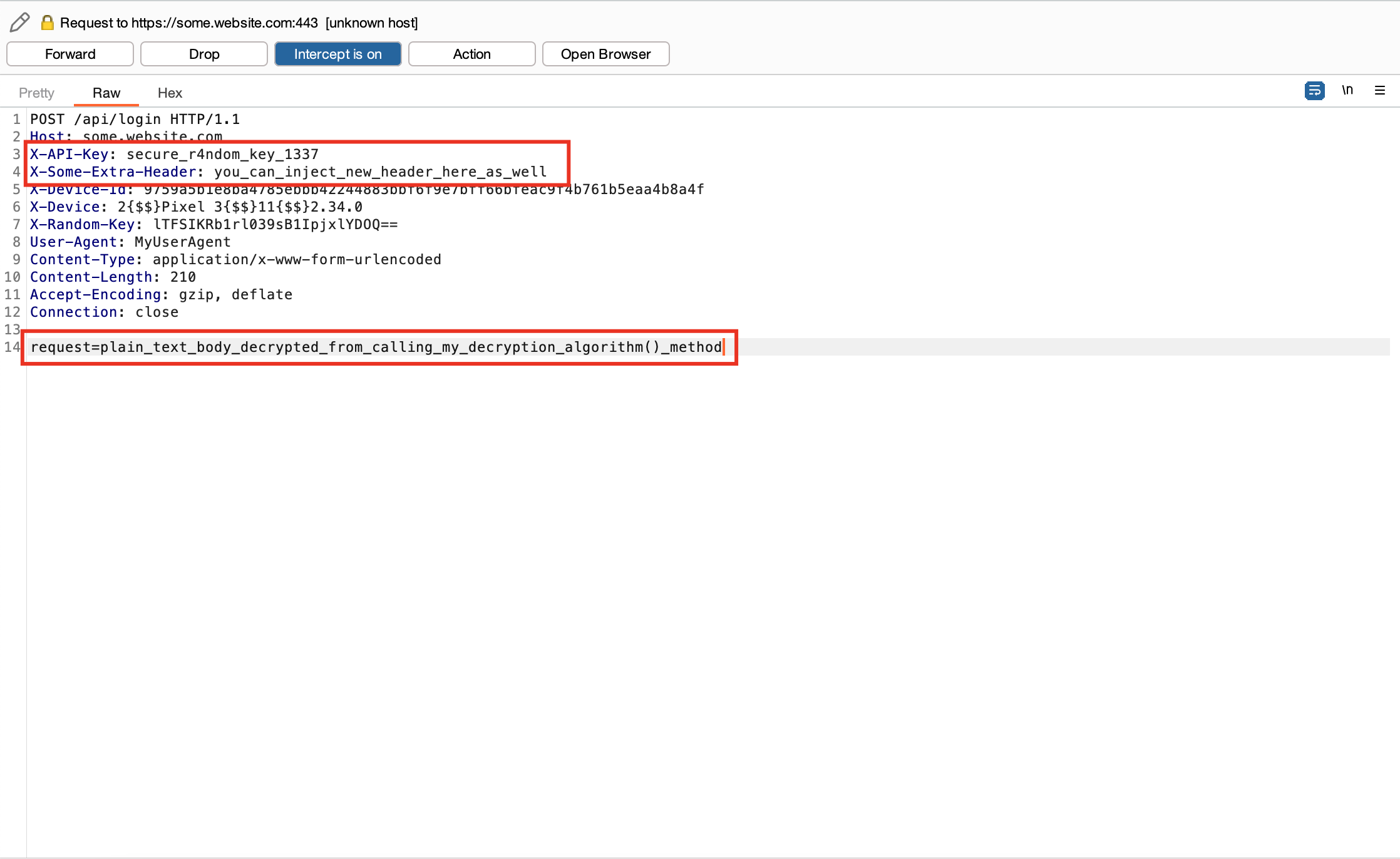Switch to the Hex tab
Image resolution: width=1400 pixels, height=859 pixels.
[x=170, y=93]
